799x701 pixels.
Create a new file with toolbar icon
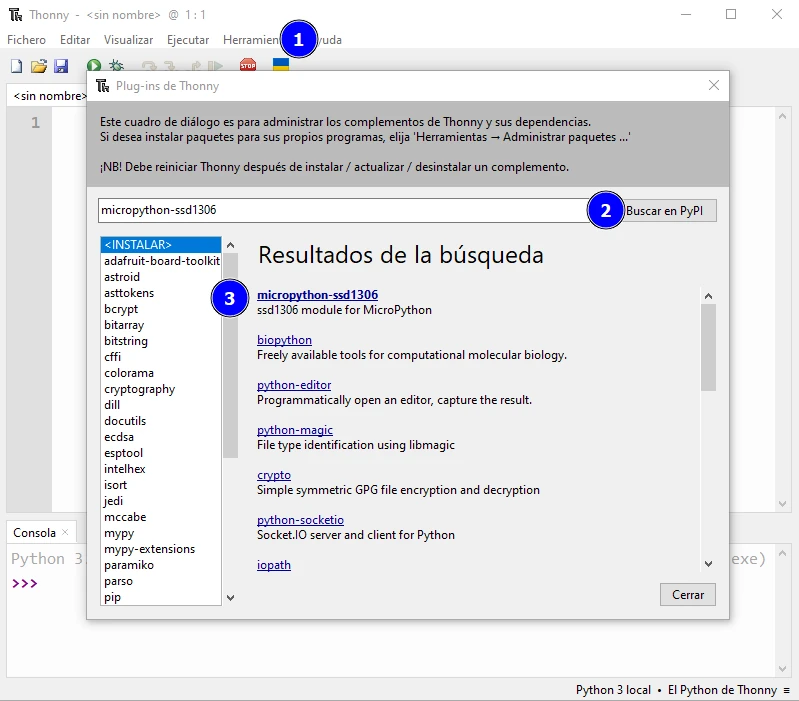[16, 66]
